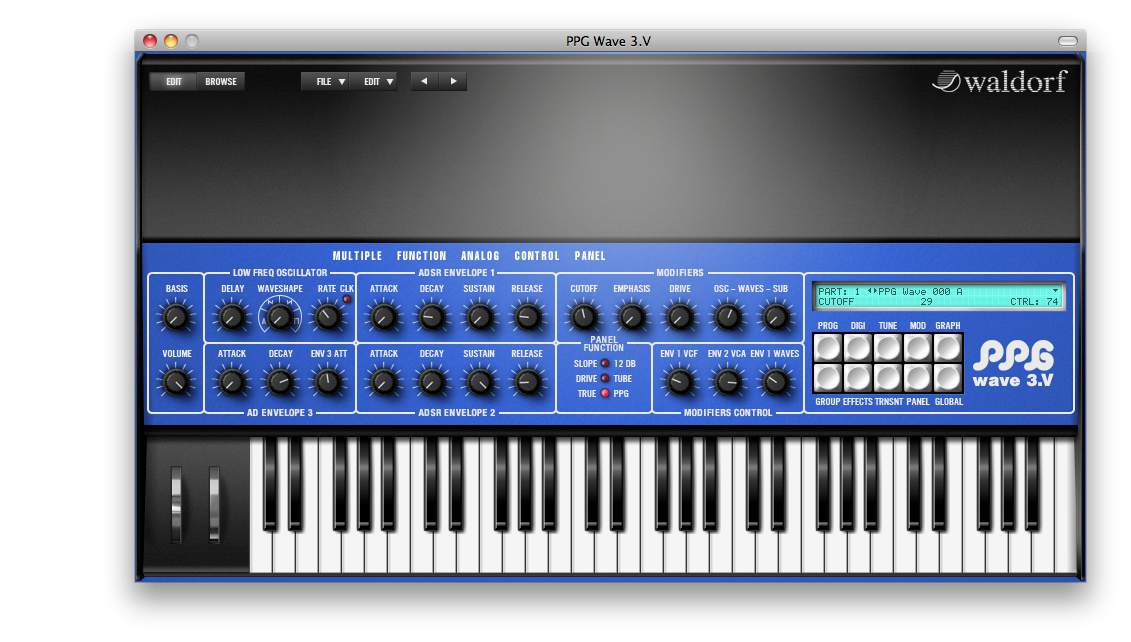The width and height of the screenshot is (1131, 642).
Task: Click ADSR Envelope 1 RELEASE knob
Action: pos(527,317)
